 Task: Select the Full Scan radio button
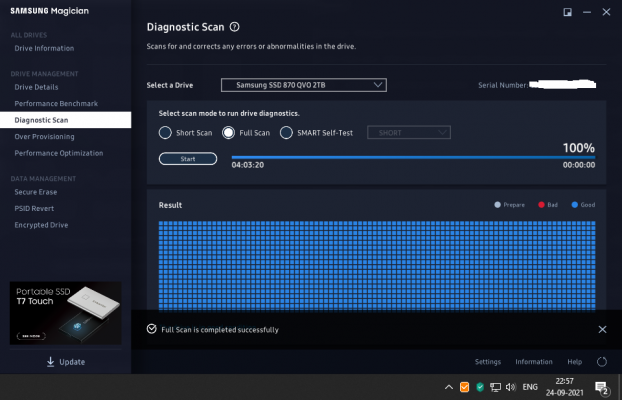[x=228, y=133]
